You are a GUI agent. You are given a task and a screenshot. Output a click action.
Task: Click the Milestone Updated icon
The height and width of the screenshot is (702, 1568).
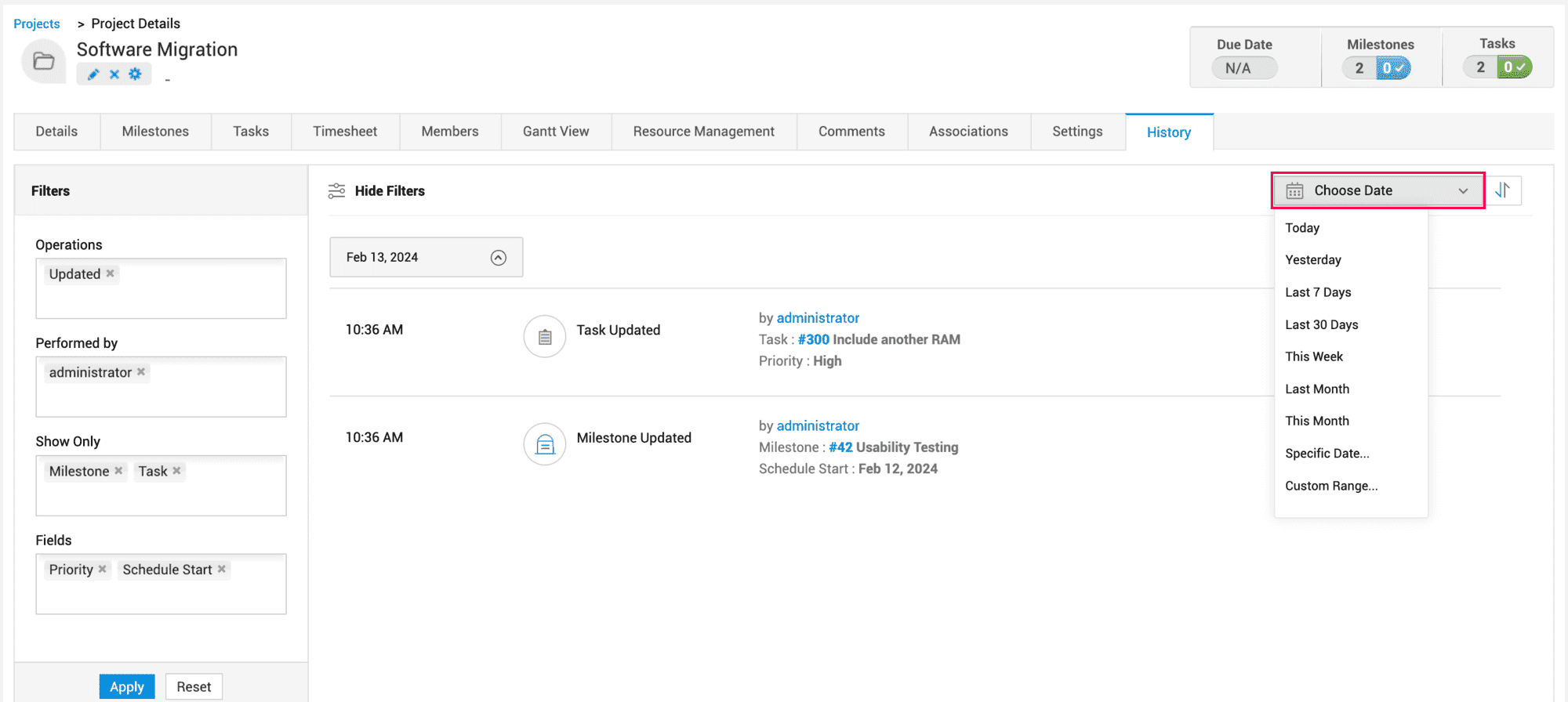pos(545,444)
